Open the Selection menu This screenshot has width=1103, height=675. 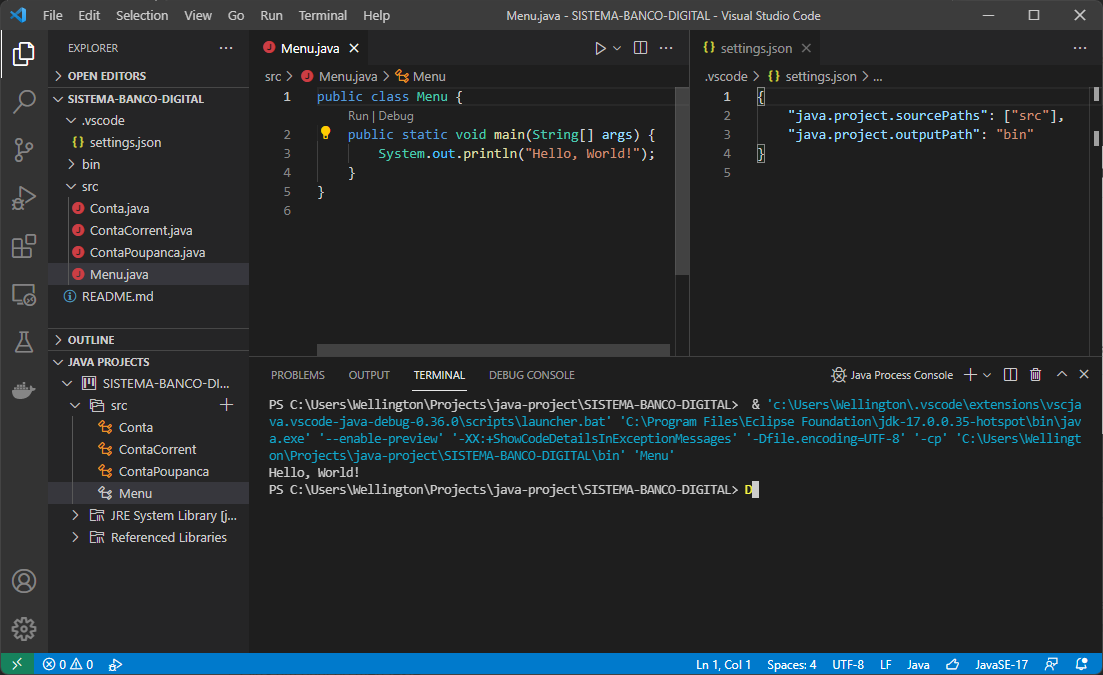[x=142, y=15]
